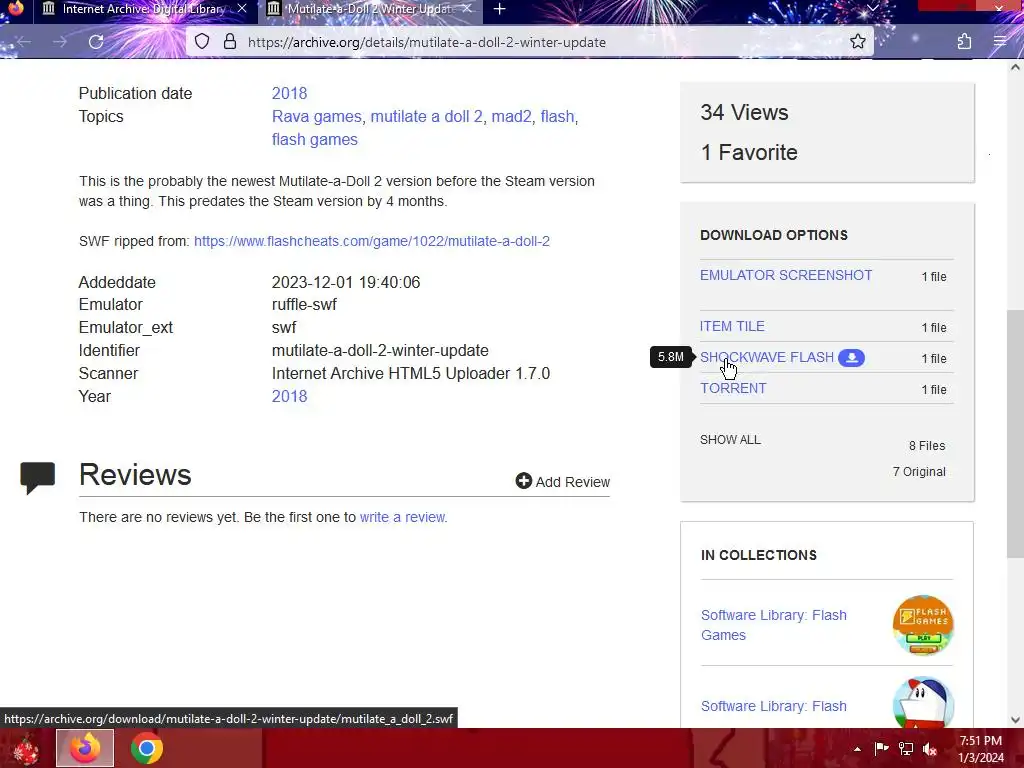Open the flash games topic link
The height and width of the screenshot is (768, 1024).
pos(315,140)
